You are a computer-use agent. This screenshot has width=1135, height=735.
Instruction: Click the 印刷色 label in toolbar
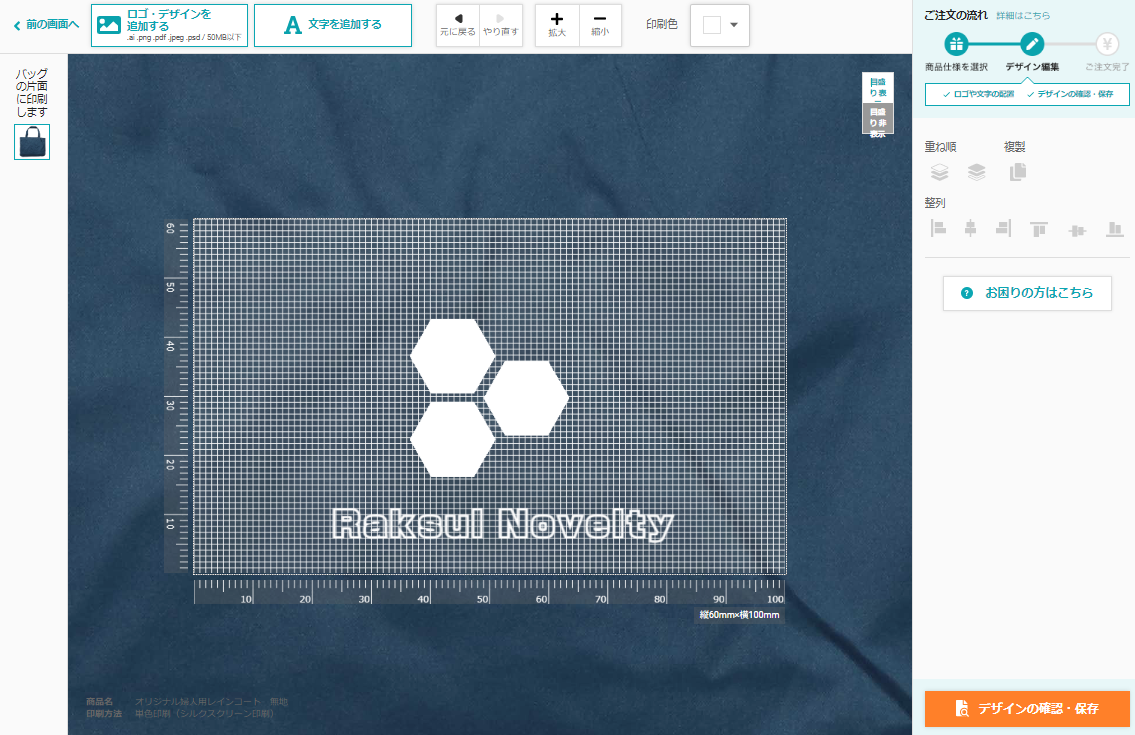coord(662,25)
